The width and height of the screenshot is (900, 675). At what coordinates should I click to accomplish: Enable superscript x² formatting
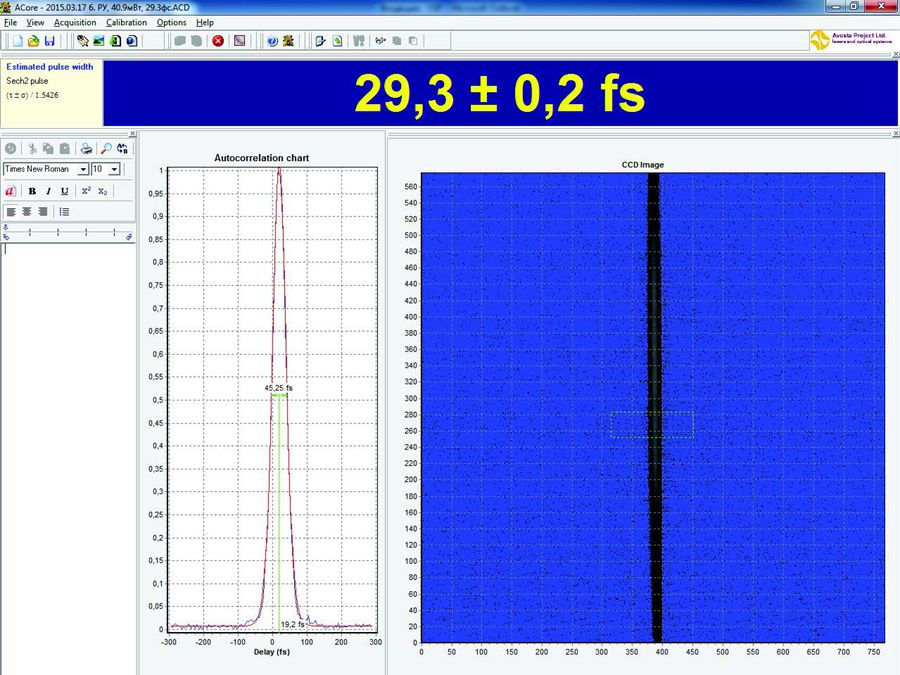(x=86, y=191)
